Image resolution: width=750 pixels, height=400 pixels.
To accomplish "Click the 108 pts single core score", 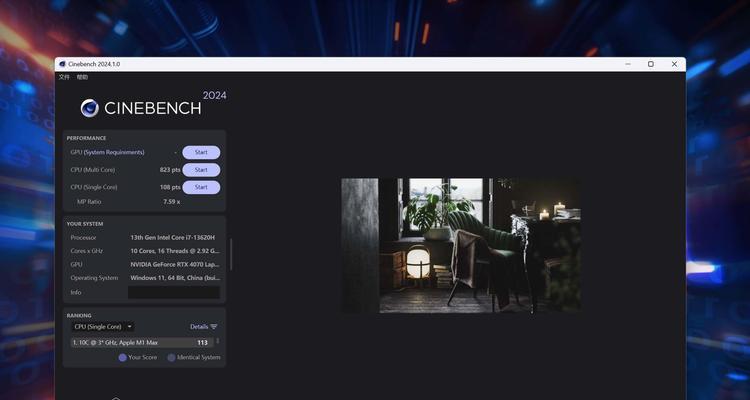I will pos(170,187).
